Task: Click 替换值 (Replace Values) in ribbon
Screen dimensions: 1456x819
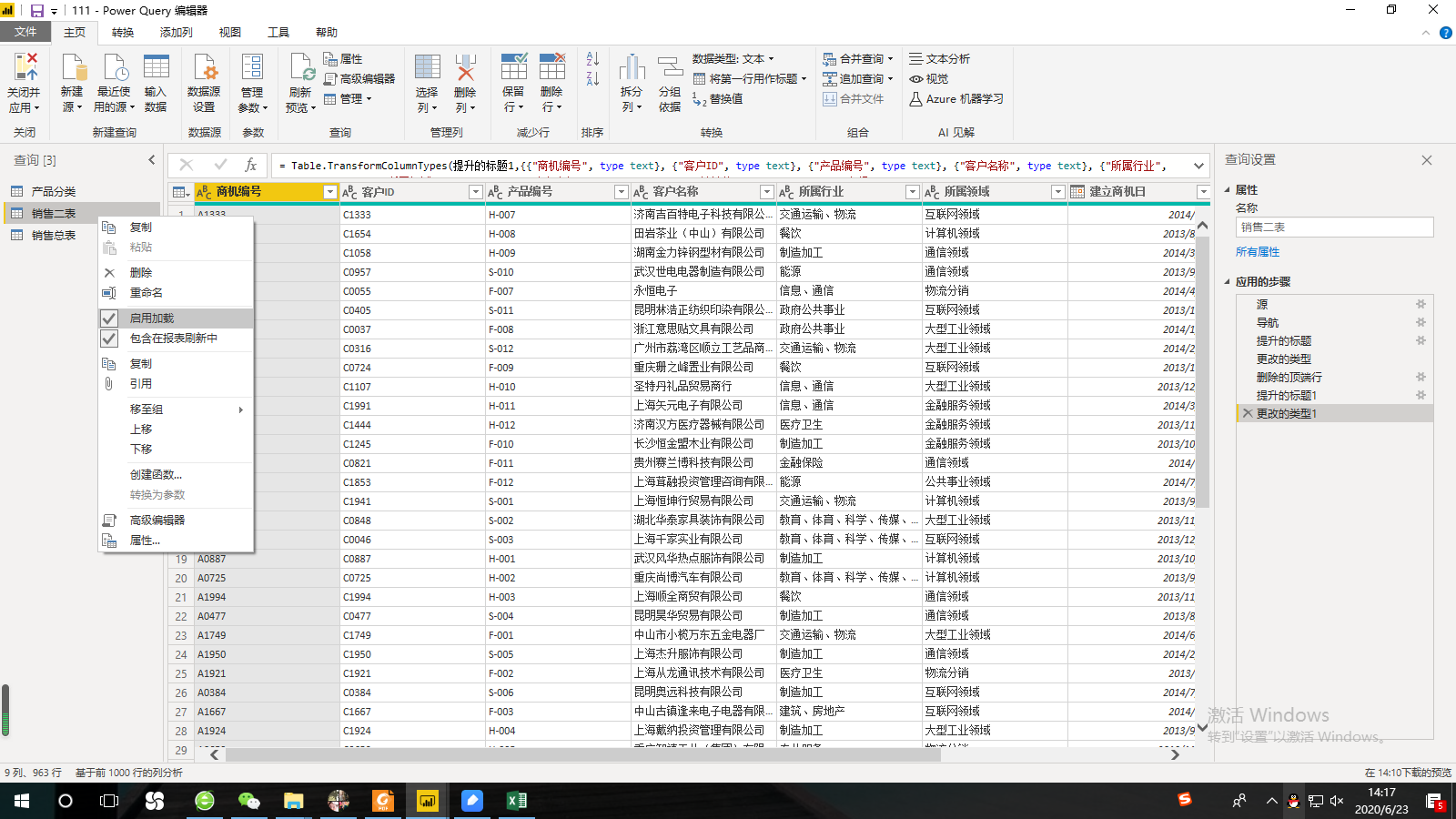Action: (718, 99)
